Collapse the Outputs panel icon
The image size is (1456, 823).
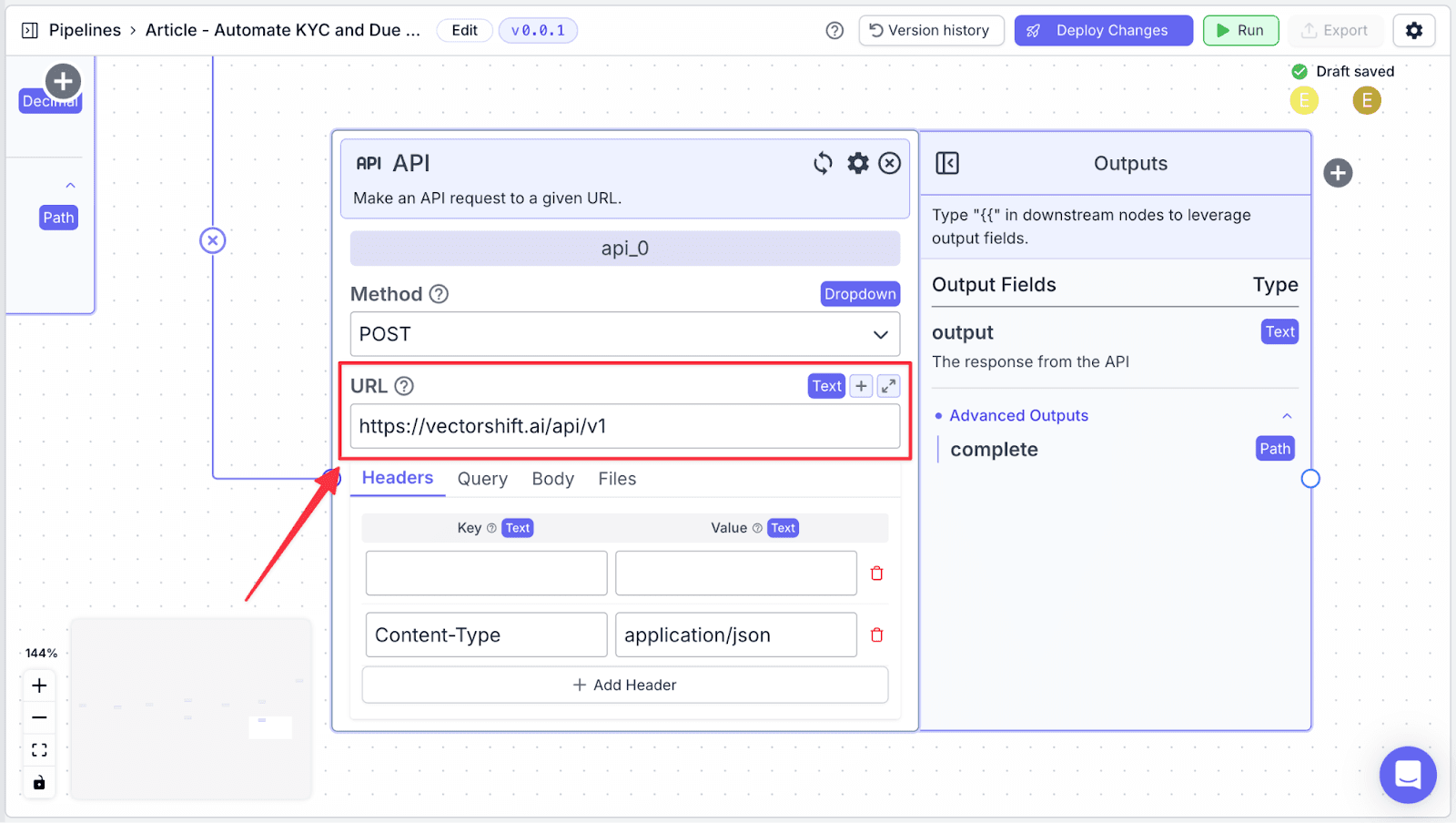coord(947,163)
